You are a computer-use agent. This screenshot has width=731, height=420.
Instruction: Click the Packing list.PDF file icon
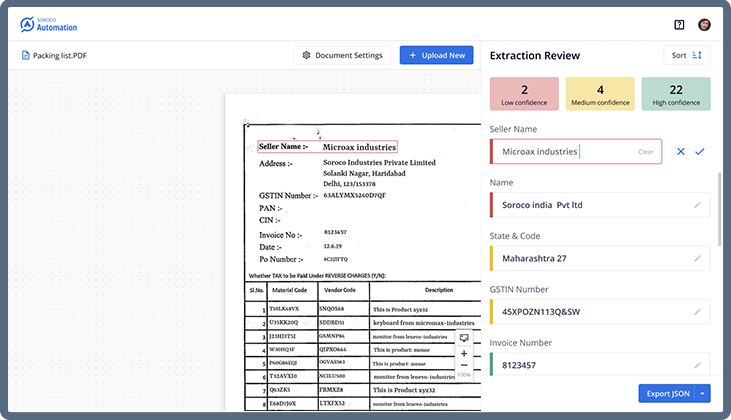tap(26, 55)
